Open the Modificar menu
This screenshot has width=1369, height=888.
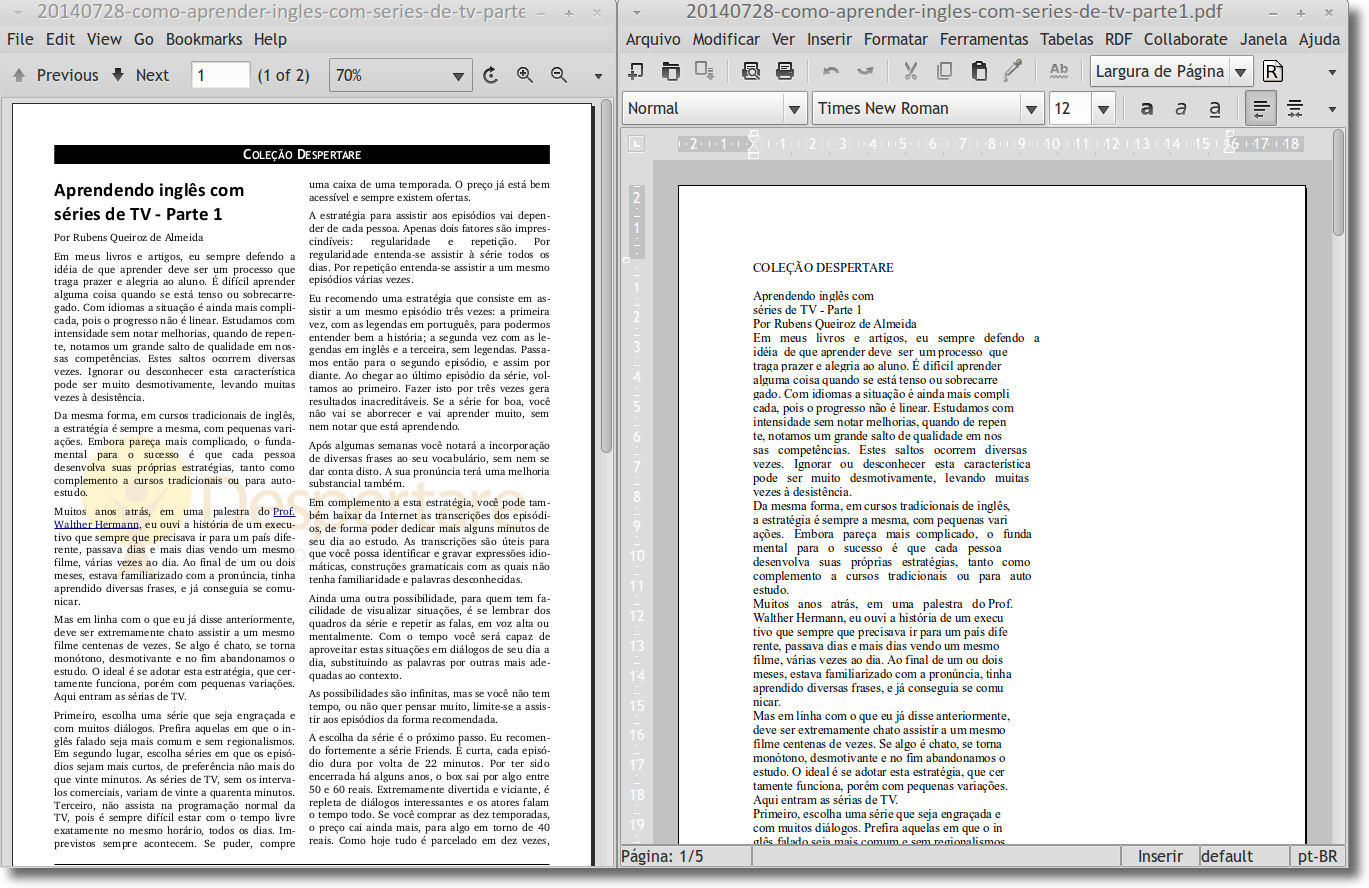pos(726,39)
